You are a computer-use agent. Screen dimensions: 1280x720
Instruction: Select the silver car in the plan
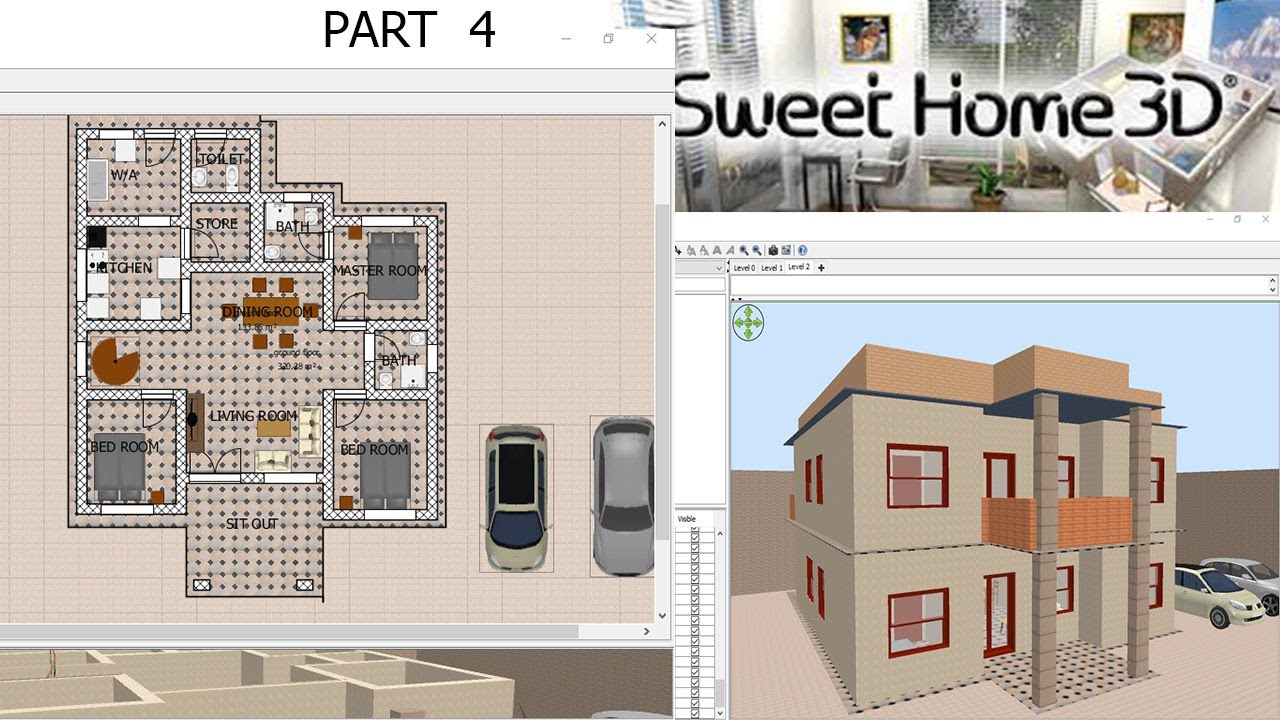pos(624,497)
